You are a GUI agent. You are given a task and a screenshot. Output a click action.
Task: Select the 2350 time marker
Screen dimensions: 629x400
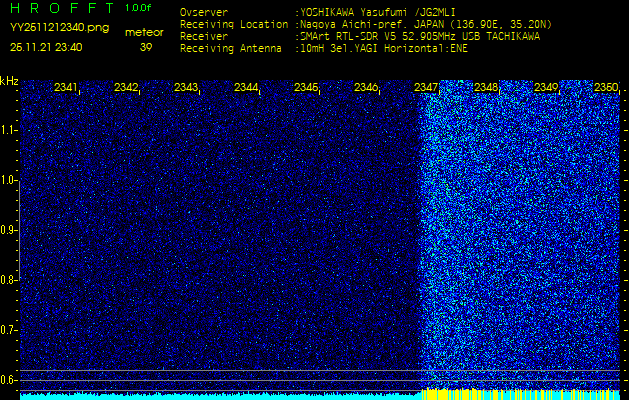click(606, 88)
